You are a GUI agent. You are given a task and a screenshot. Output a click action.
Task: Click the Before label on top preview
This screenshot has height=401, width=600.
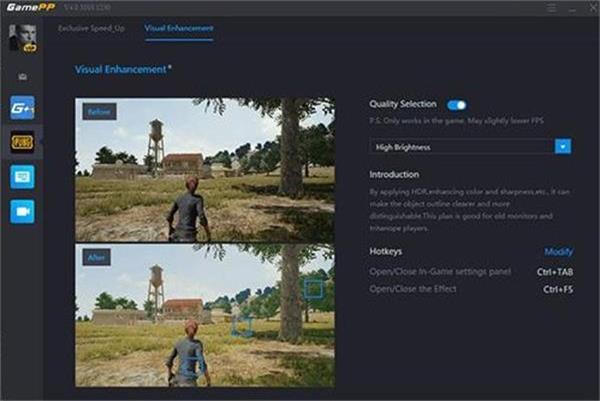click(99, 112)
